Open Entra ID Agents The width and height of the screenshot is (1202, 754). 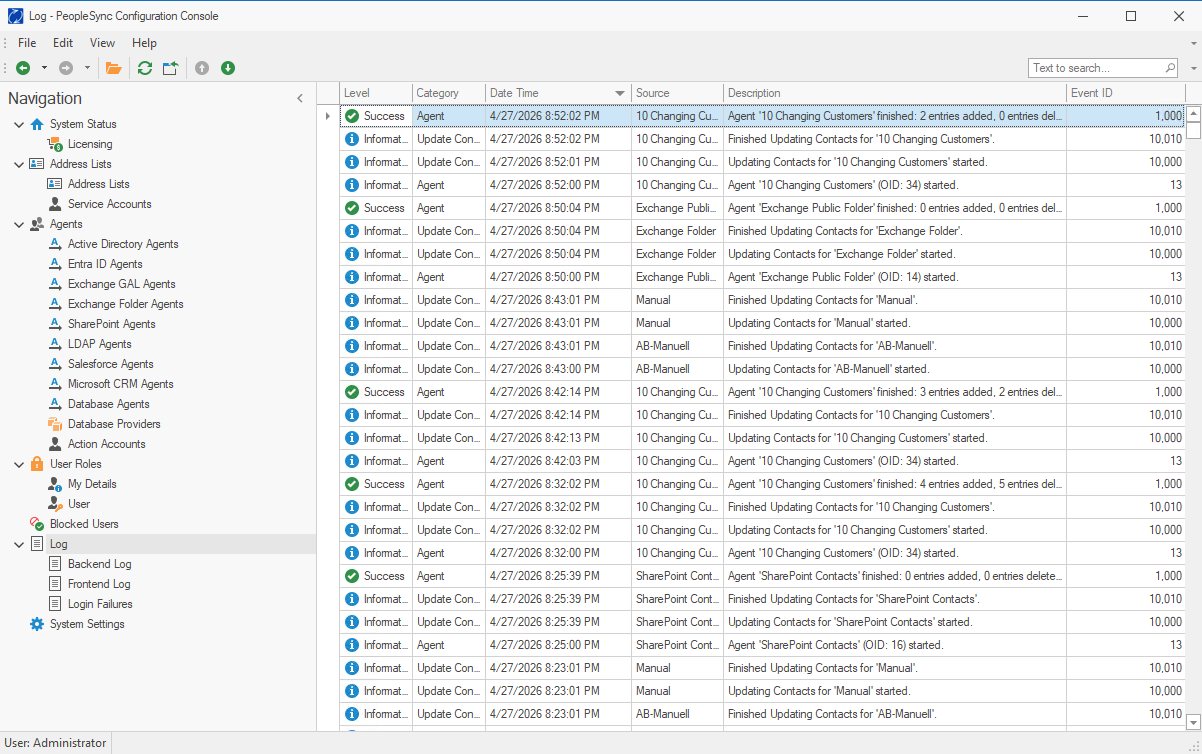pos(105,264)
